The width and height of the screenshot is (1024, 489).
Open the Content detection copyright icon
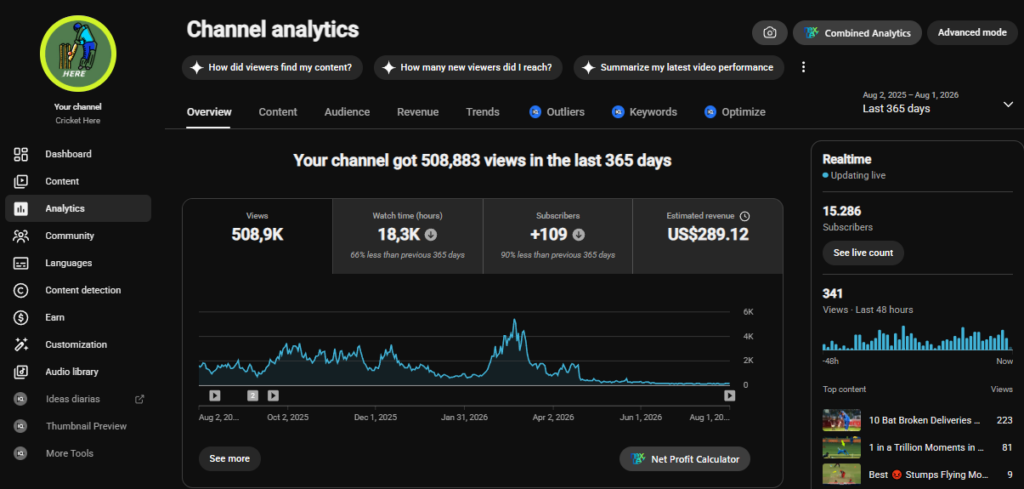tap(21, 291)
